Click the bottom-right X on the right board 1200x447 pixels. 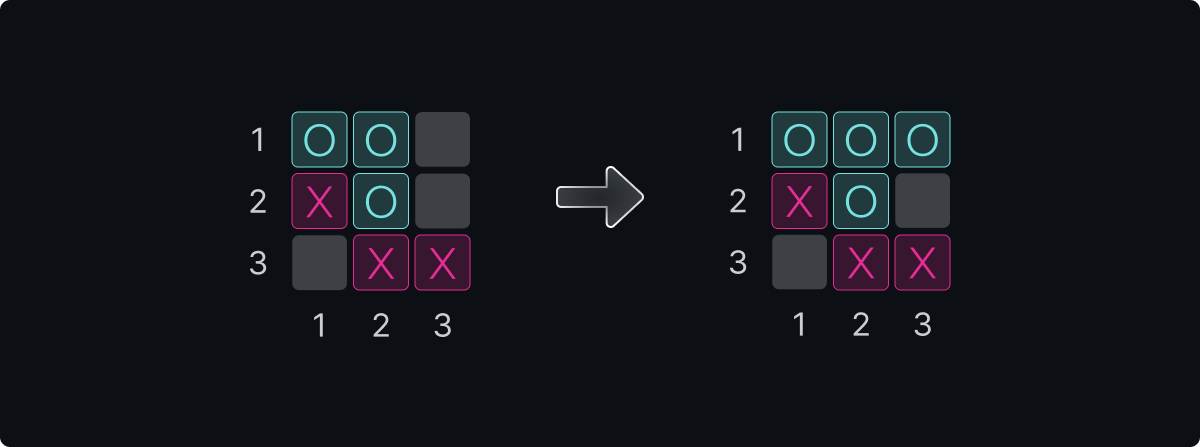tap(922, 263)
